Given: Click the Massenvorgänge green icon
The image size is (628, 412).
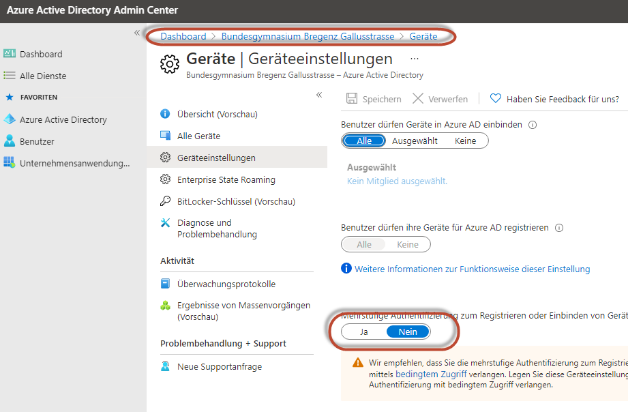Looking at the screenshot, I should [x=165, y=305].
